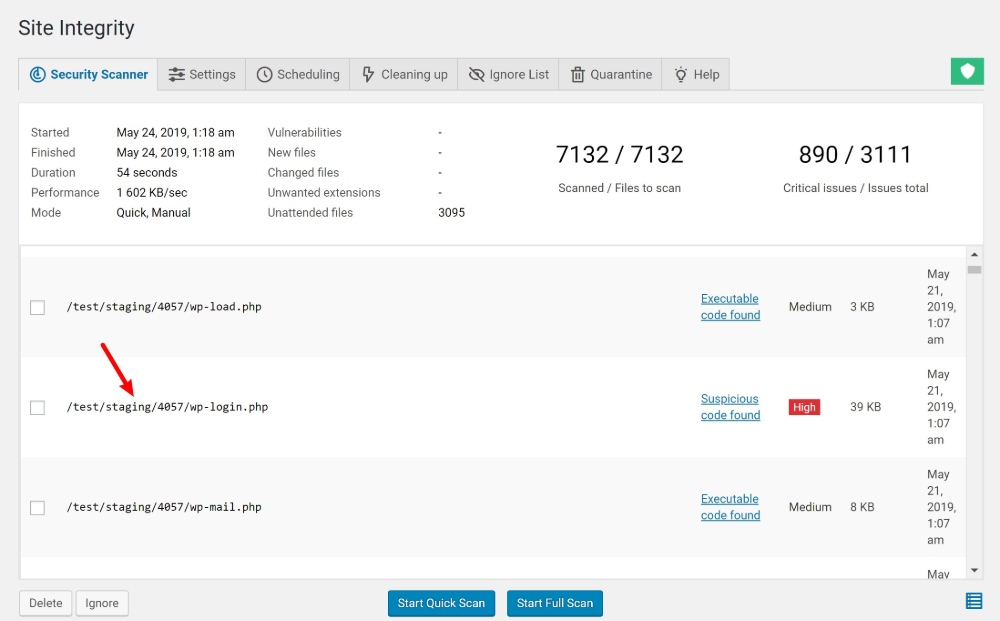Switch to the Settings tab

202,75
